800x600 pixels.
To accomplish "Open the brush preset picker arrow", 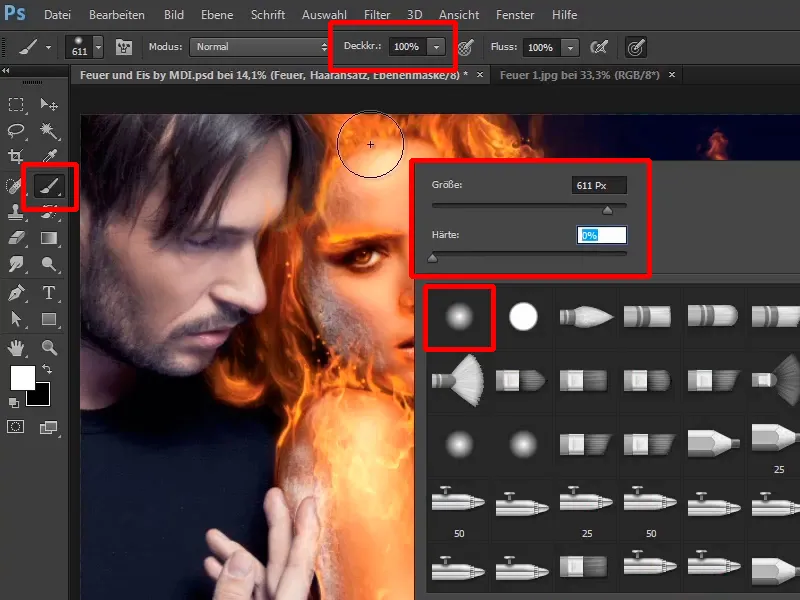I will point(98,47).
